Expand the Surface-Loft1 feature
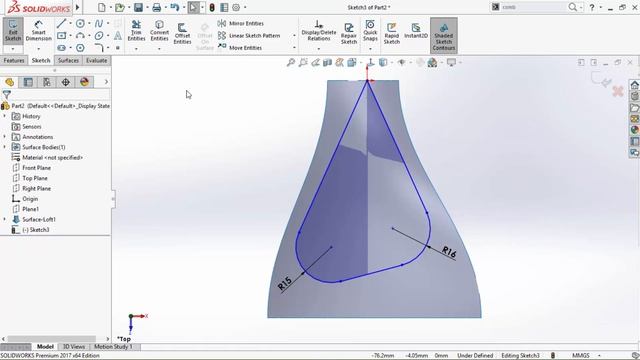Viewport: 640px width, 360px height. point(4,219)
